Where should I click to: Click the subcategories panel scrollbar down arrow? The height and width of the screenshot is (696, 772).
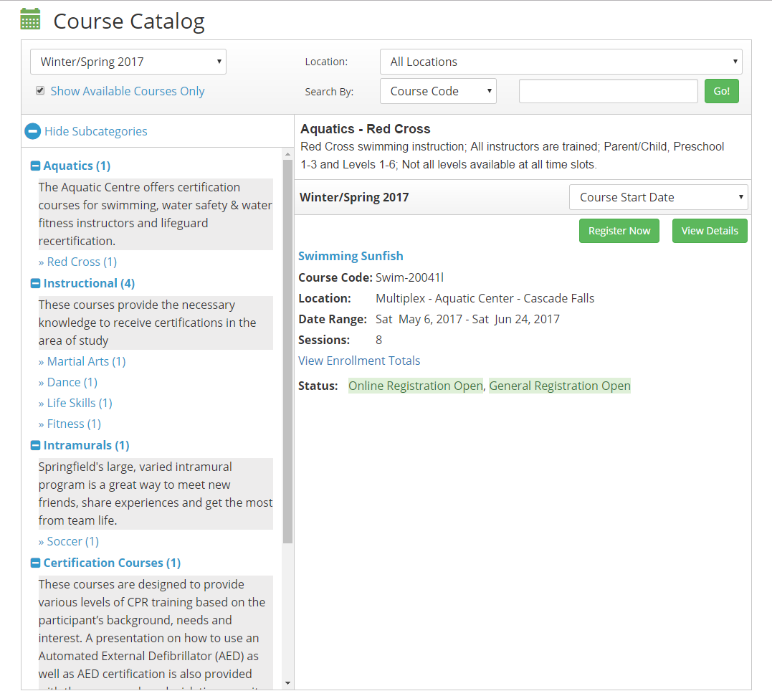pos(288,682)
